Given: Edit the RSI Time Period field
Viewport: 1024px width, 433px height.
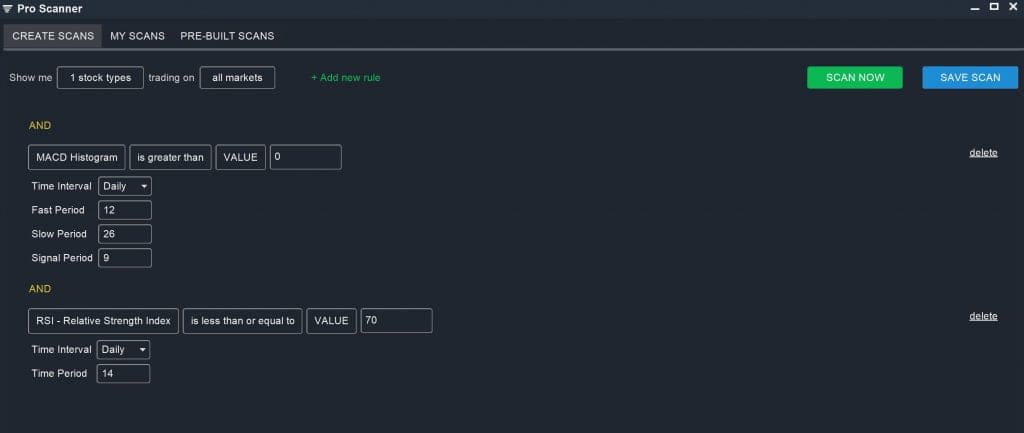Looking at the screenshot, I should click(123, 374).
